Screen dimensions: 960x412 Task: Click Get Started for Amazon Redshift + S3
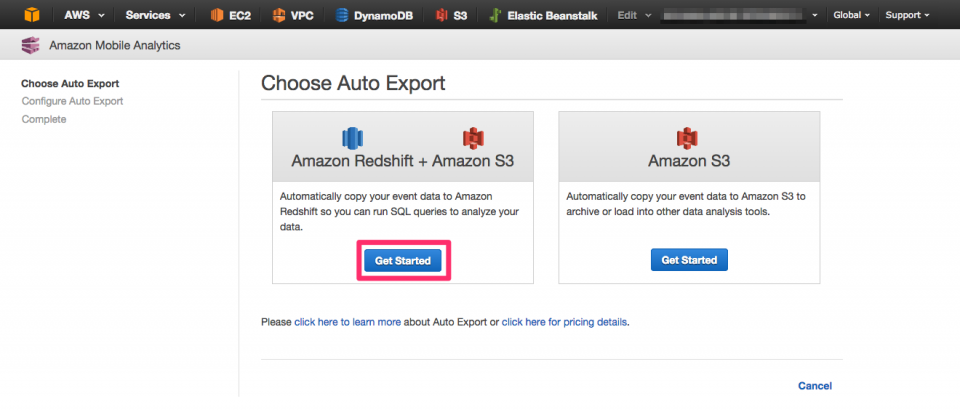403,260
